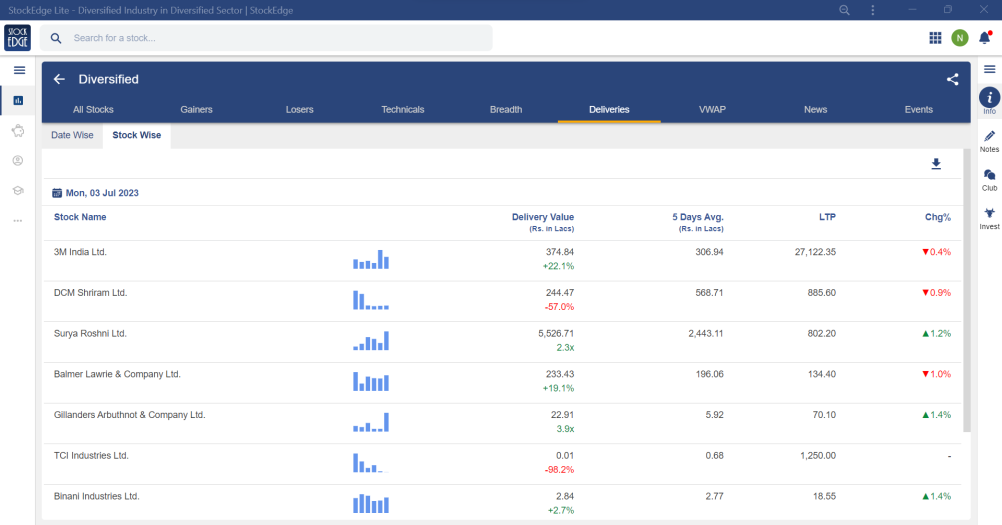Open Surya Roshni Ltd. stock
1002x525 pixels.
(x=91, y=333)
